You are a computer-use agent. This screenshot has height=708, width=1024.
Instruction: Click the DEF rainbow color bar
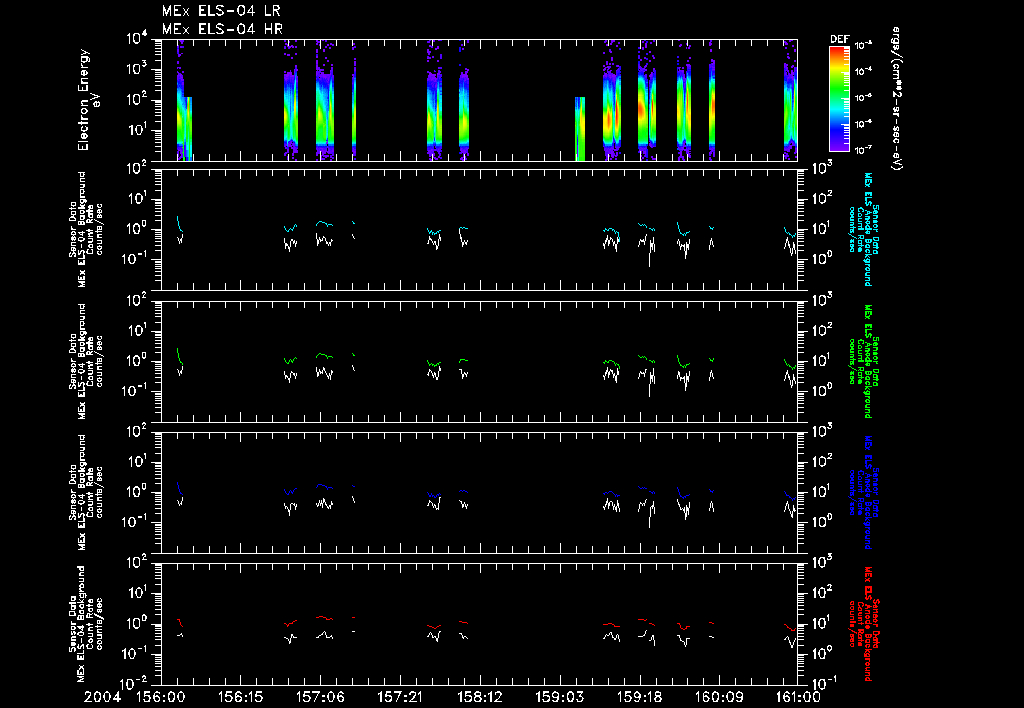click(x=839, y=99)
